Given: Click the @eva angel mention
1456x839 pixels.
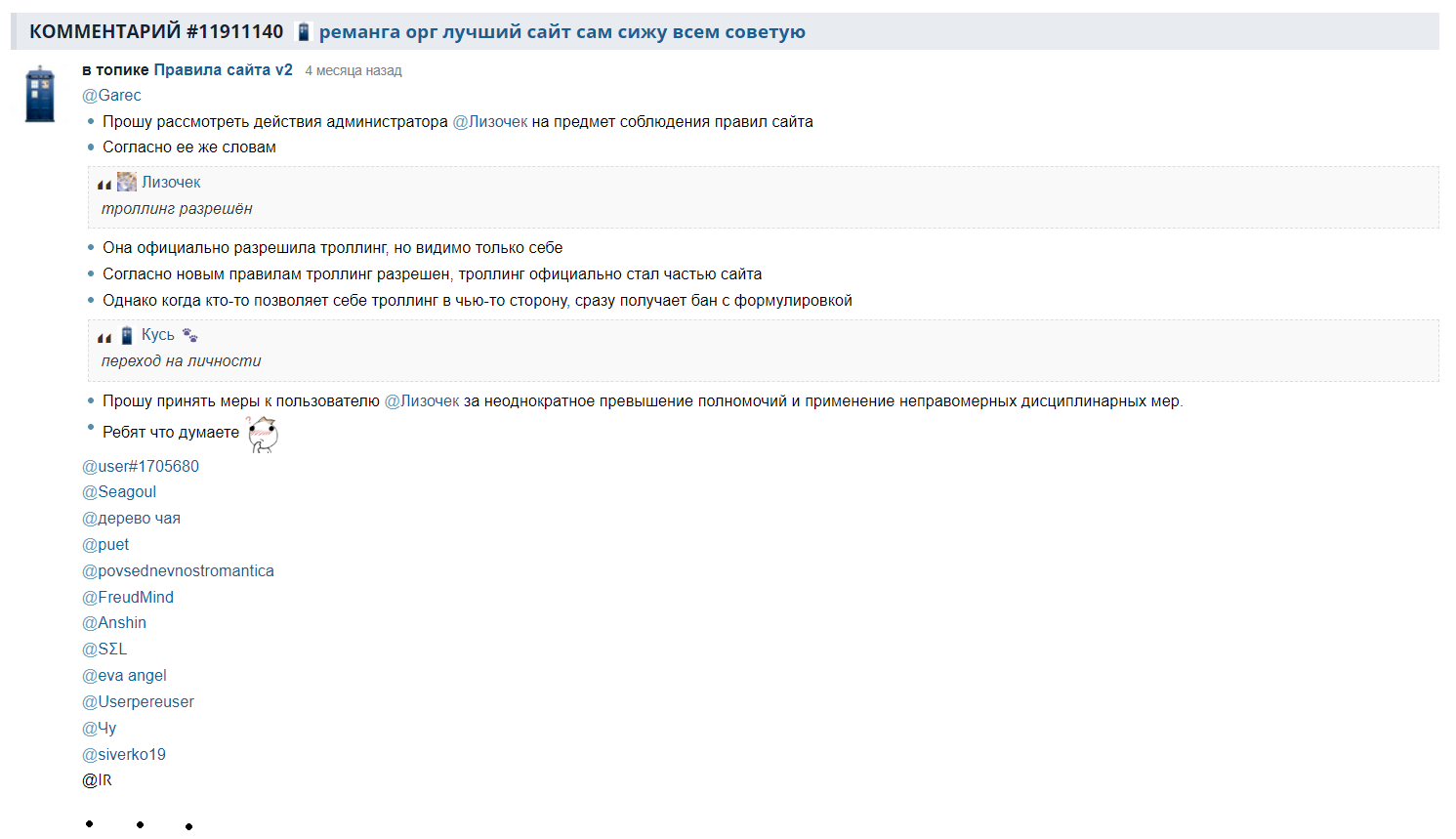Looking at the screenshot, I should pos(124,675).
